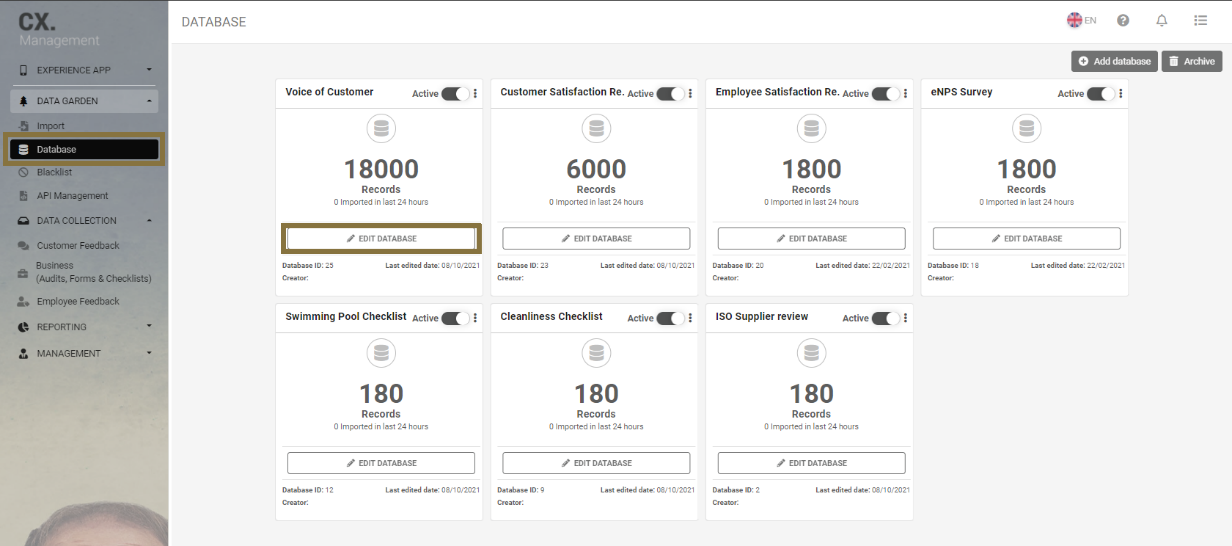Open the help question mark icon

(1123, 20)
